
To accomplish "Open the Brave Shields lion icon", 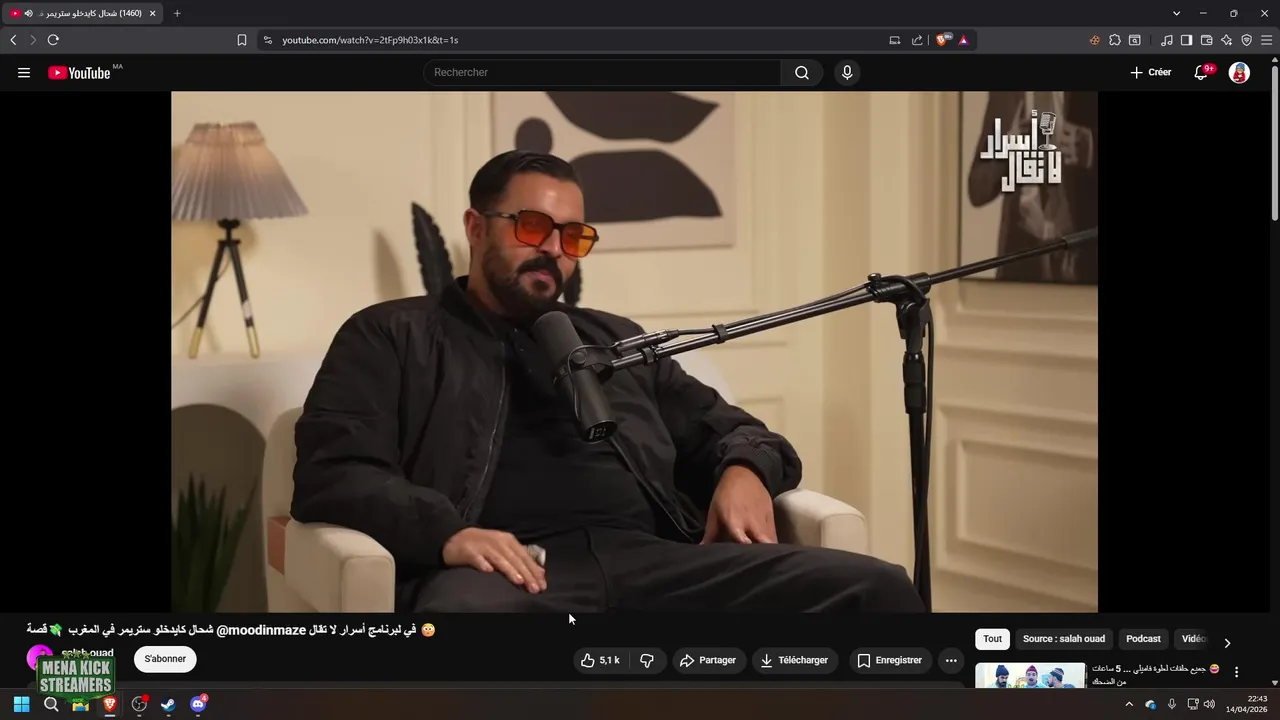I will point(943,40).
